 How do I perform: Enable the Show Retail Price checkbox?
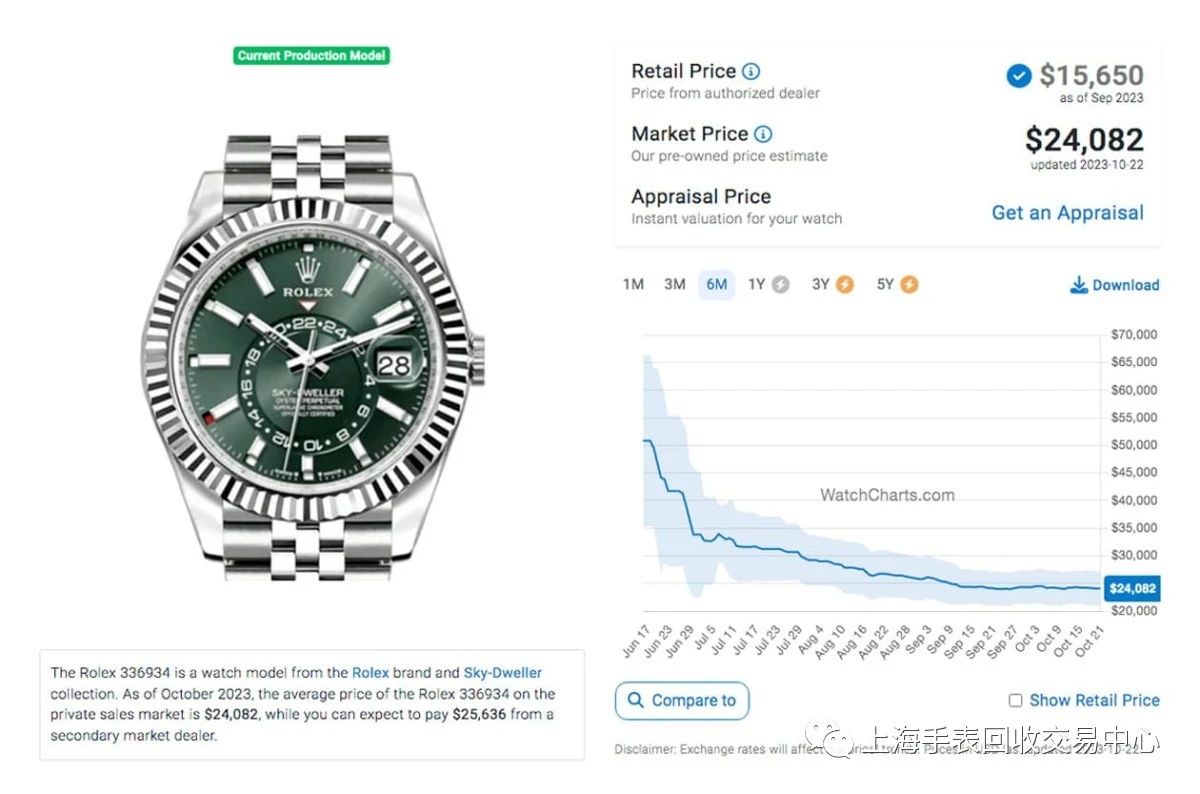[x=1015, y=701]
